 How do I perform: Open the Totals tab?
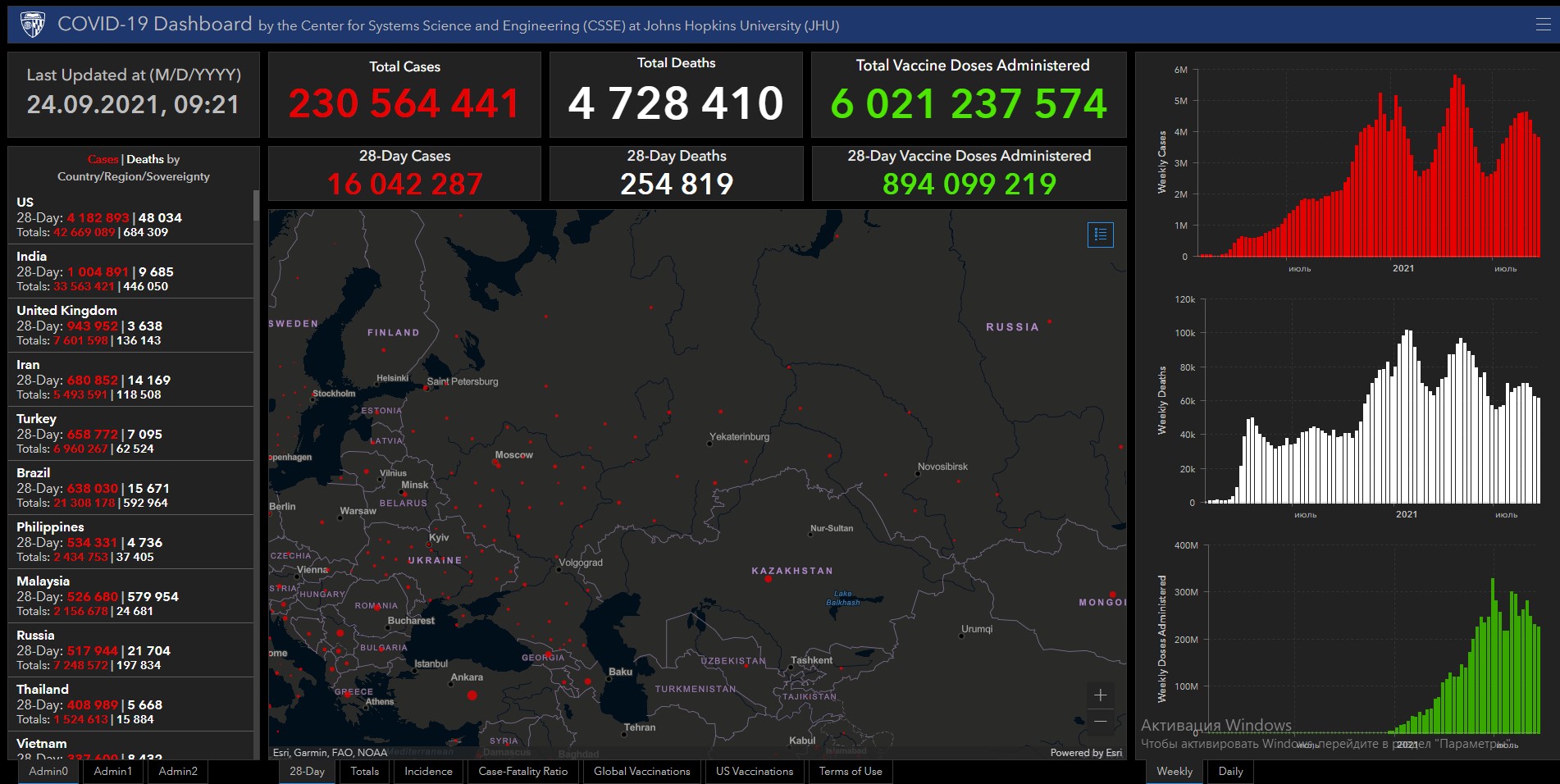[364, 772]
